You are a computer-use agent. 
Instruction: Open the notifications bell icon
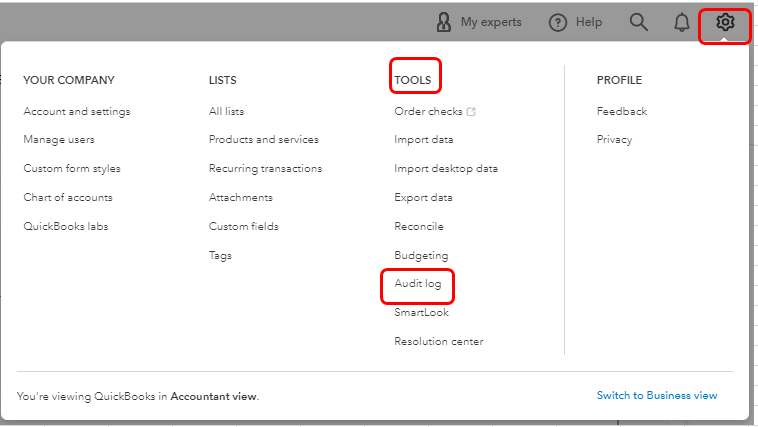pyautogui.click(x=682, y=22)
